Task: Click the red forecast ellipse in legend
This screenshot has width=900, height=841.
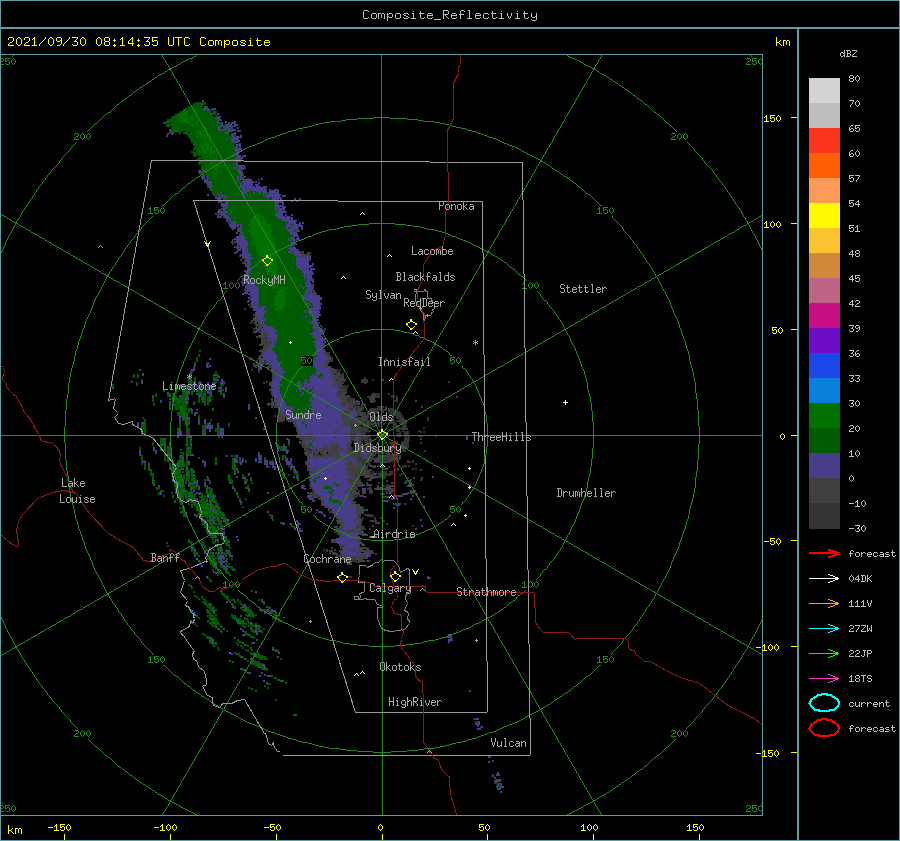Action: tap(824, 728)
